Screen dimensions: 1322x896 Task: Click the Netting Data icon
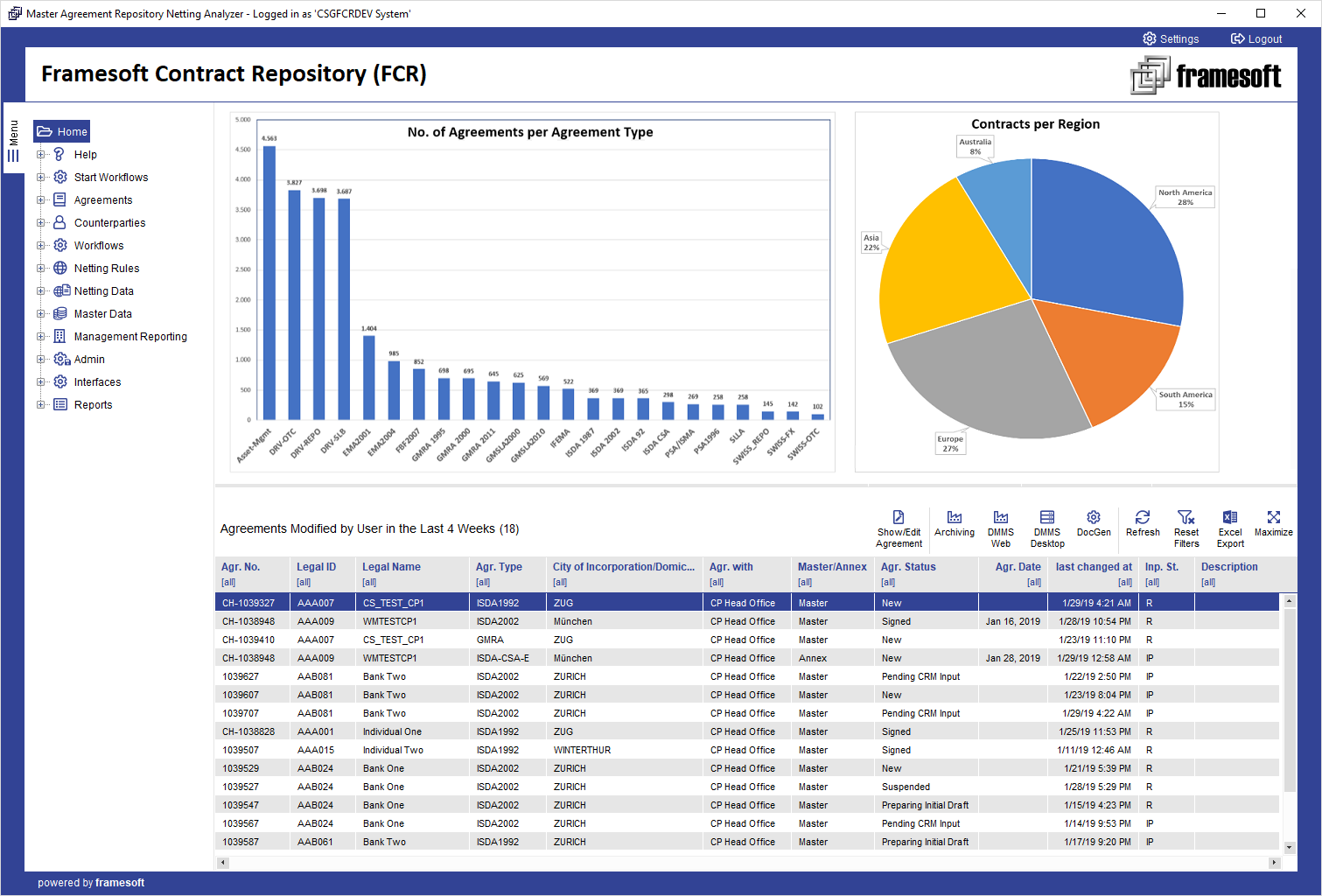point(62,290)
